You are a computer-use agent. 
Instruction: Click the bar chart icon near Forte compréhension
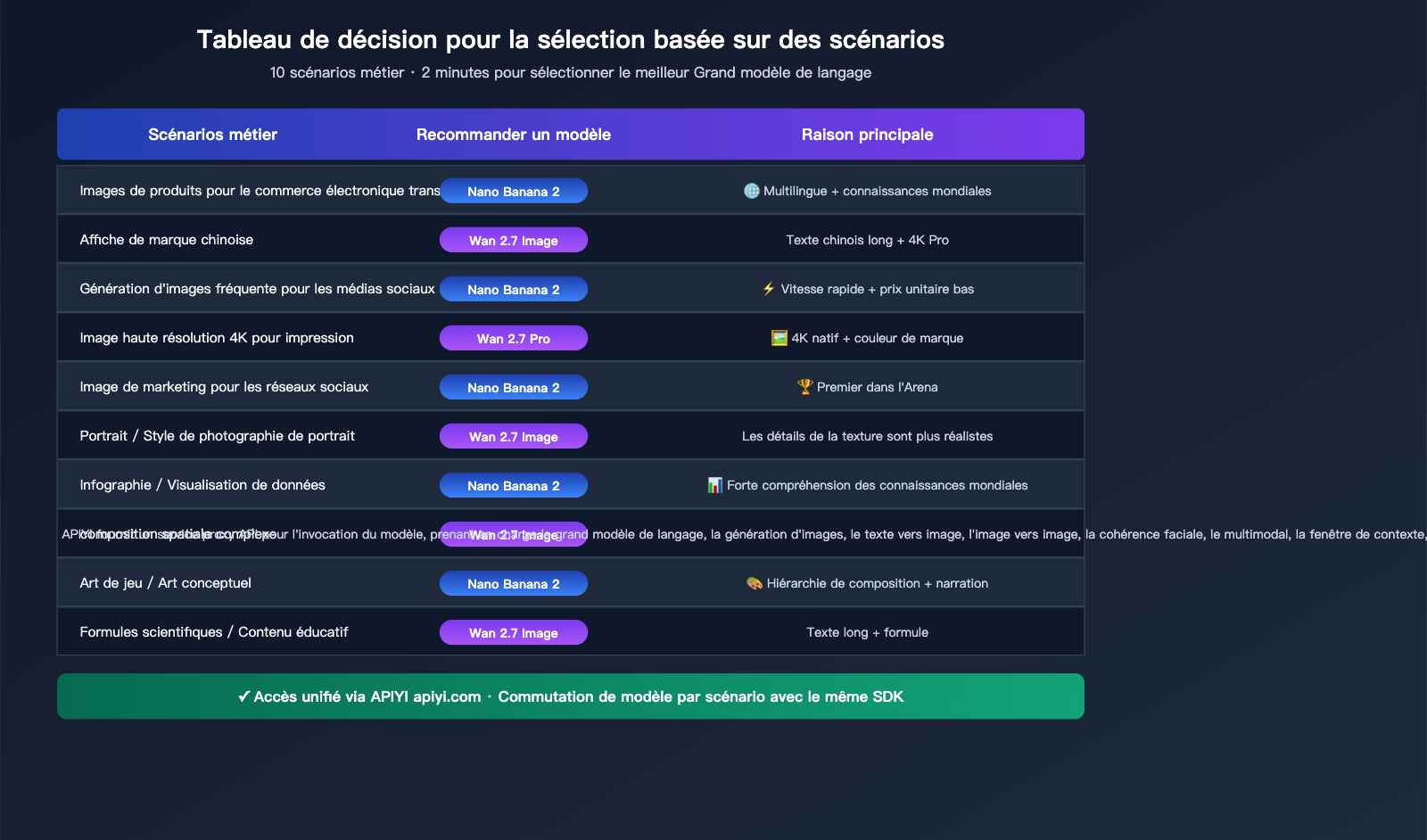714,485
